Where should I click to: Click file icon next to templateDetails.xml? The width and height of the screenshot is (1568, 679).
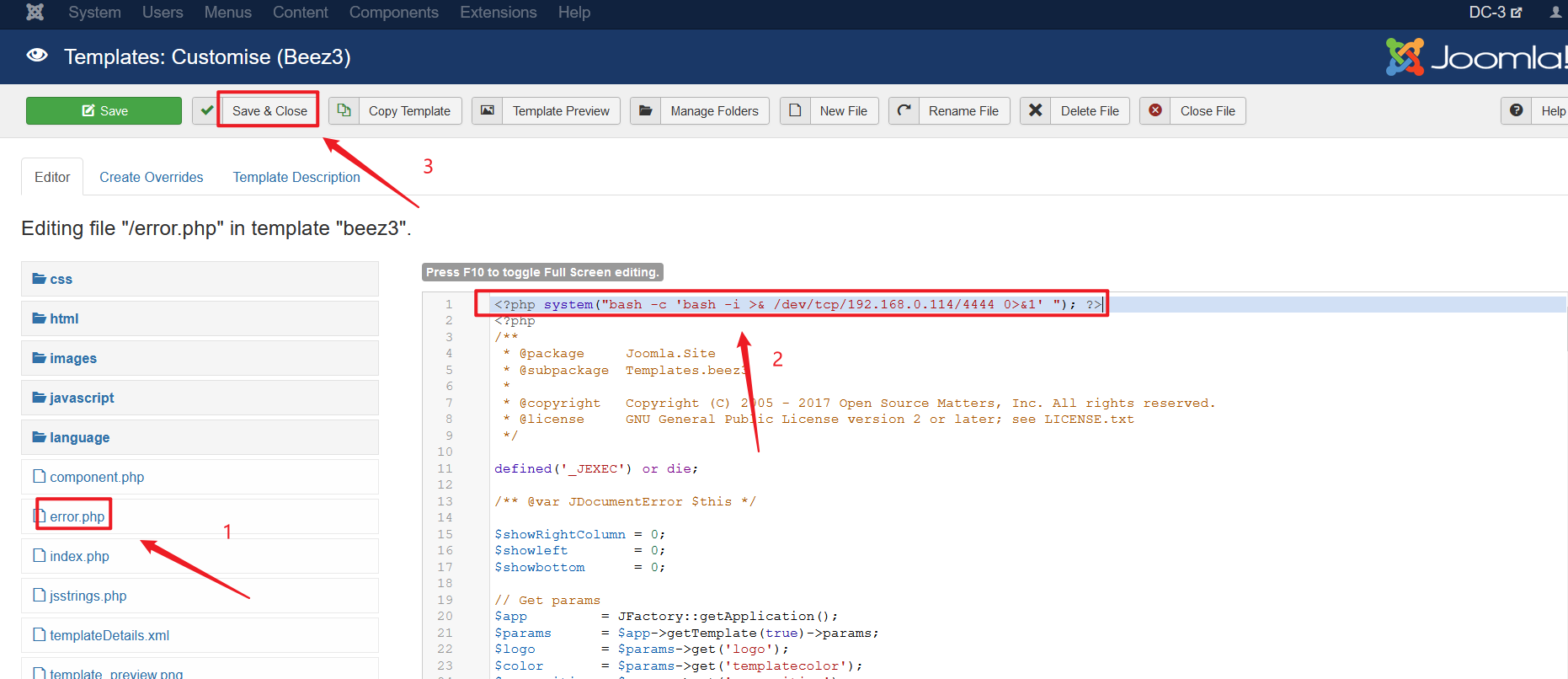pos(39,634)
